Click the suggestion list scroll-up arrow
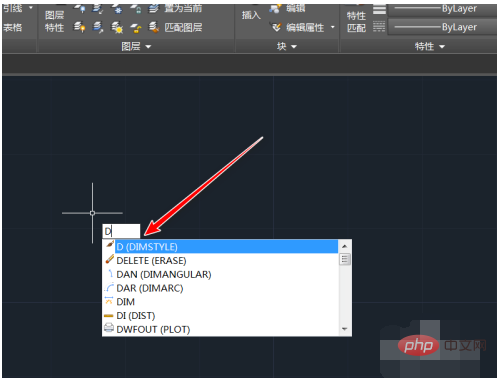 [x=345, y=246]
